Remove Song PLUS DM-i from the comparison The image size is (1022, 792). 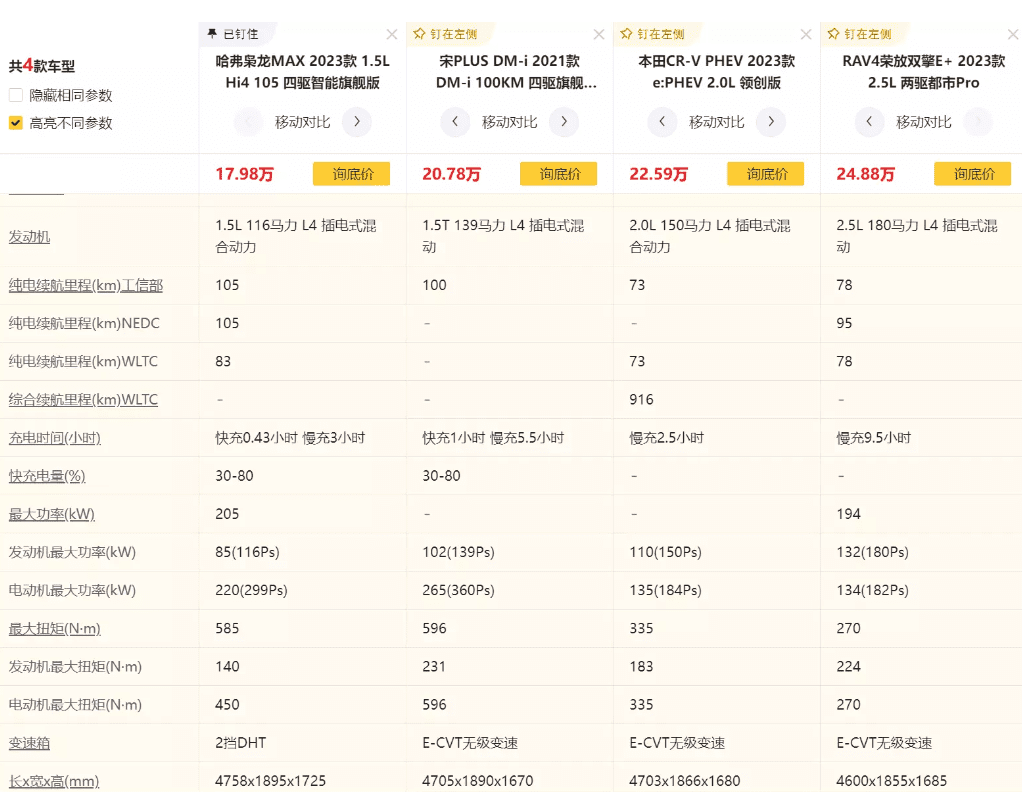pyautogui.click(x=599, y=35)
